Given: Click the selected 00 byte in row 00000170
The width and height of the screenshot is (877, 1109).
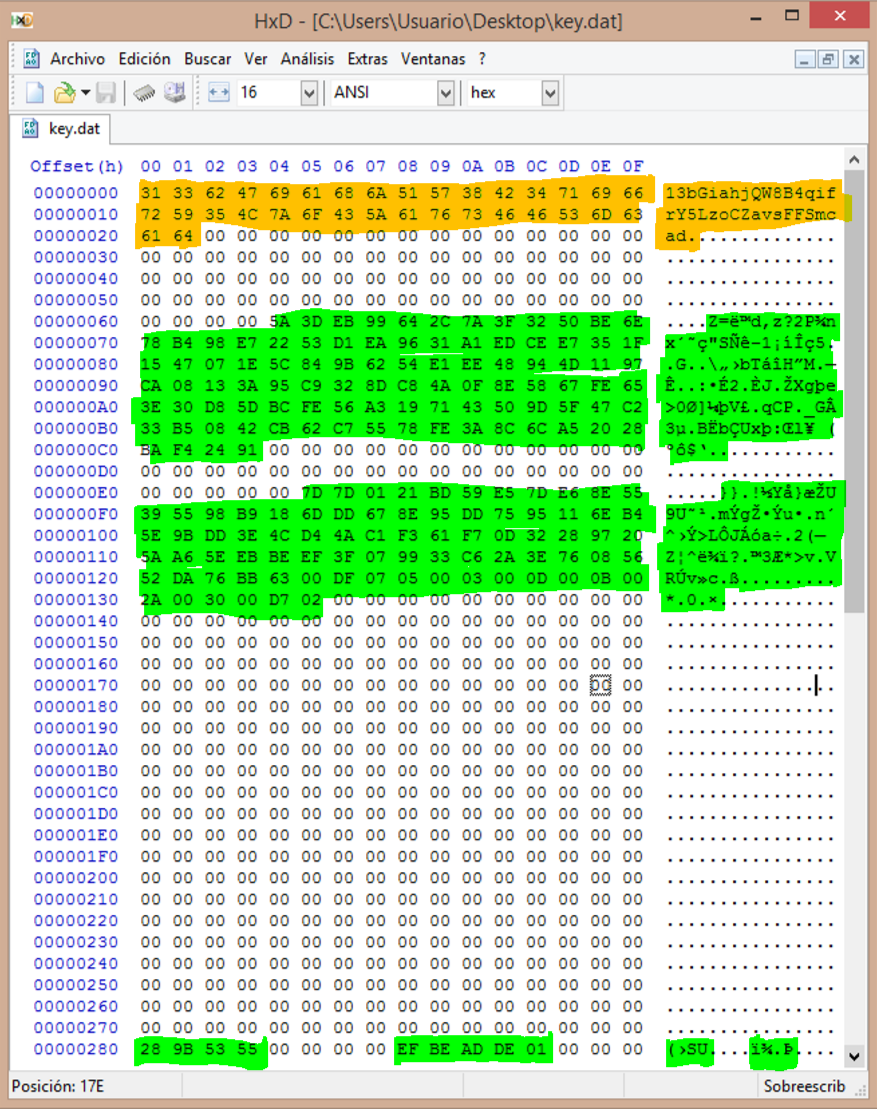Looking at the screenshot, I should click(600, 685).
